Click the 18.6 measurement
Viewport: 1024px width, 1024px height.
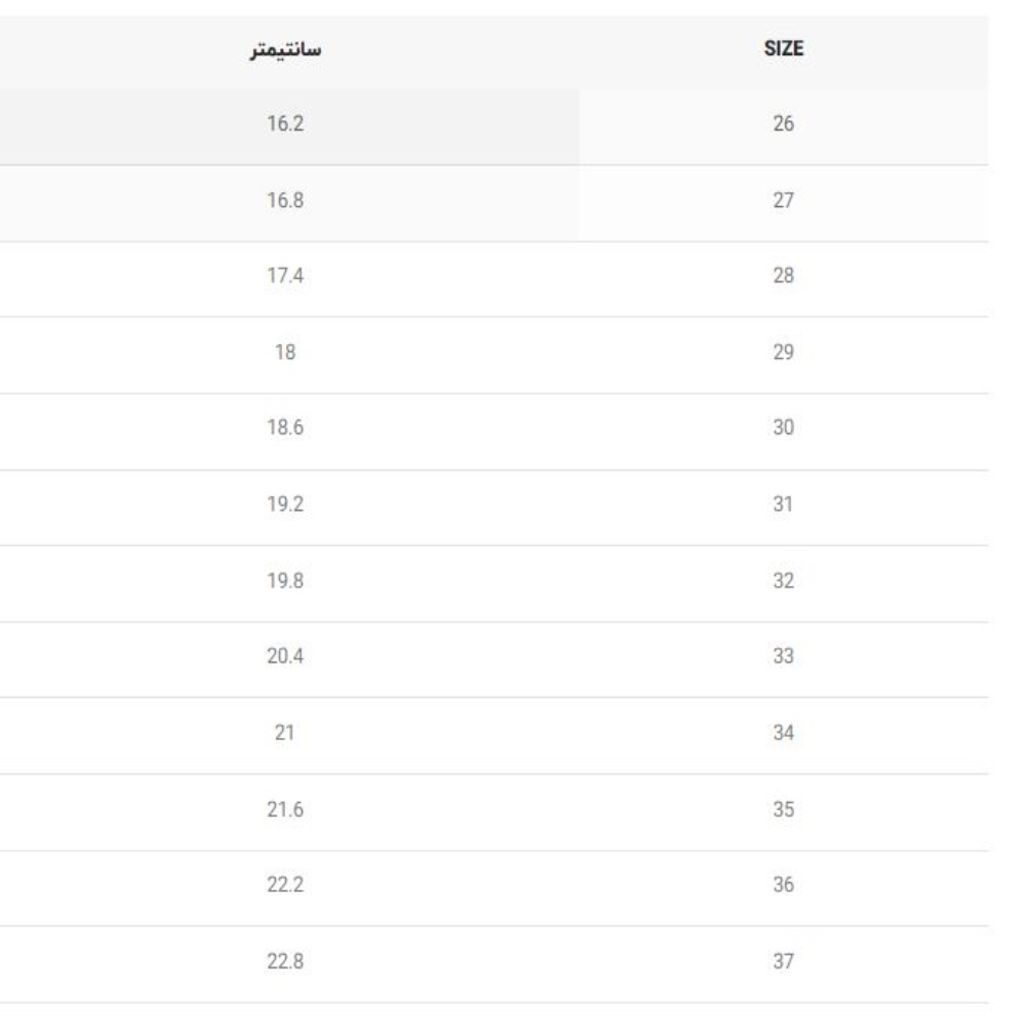[285, 427]
